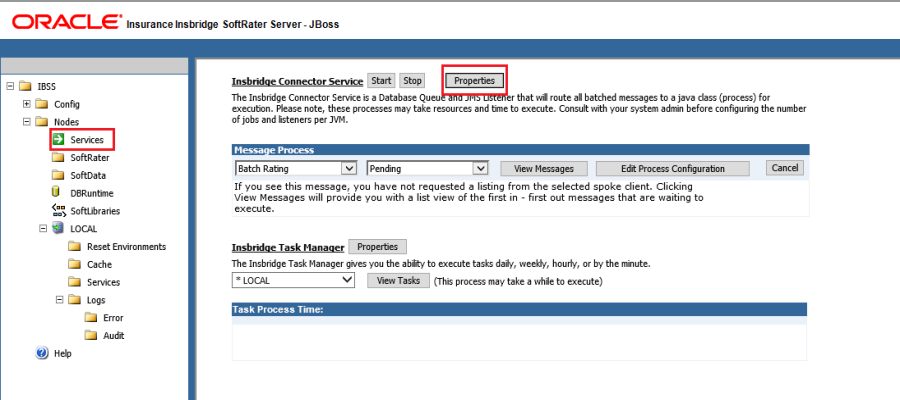Click the Nodes folder icon

tap(41, 122)
